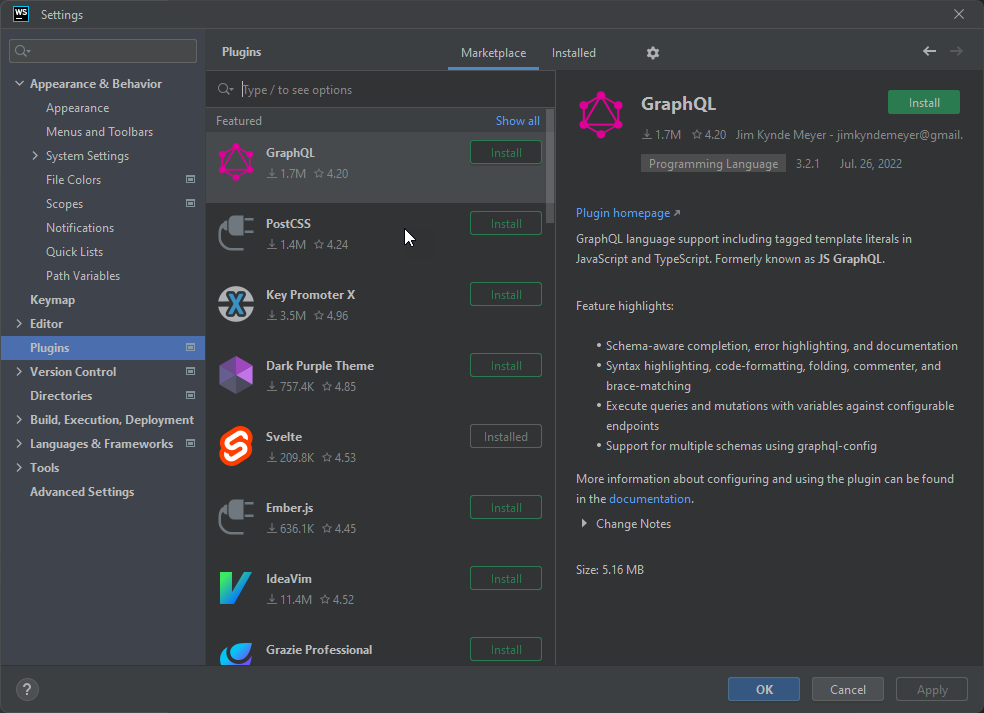The width and height of the screenshot is (984, 713).
Task: Click the IdeaVim logo icon
Action: click(236, 587)
